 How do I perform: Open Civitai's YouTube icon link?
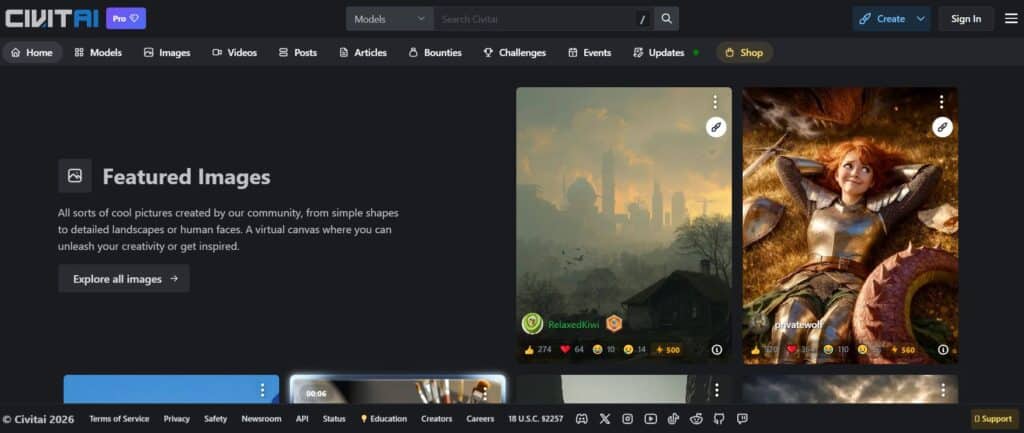(650, 419)
